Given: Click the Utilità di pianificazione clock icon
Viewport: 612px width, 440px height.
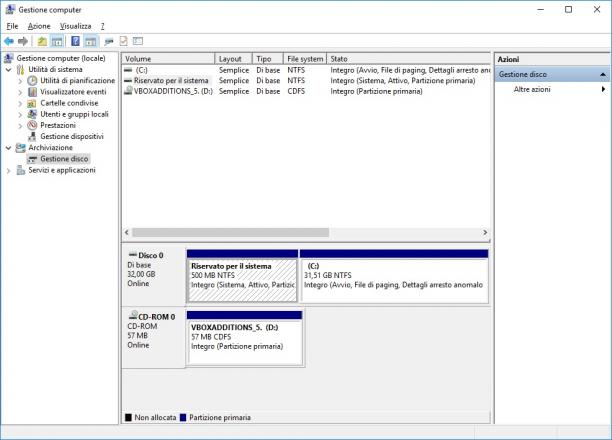Looking at the screenshot, I should [x=32, y=80].
